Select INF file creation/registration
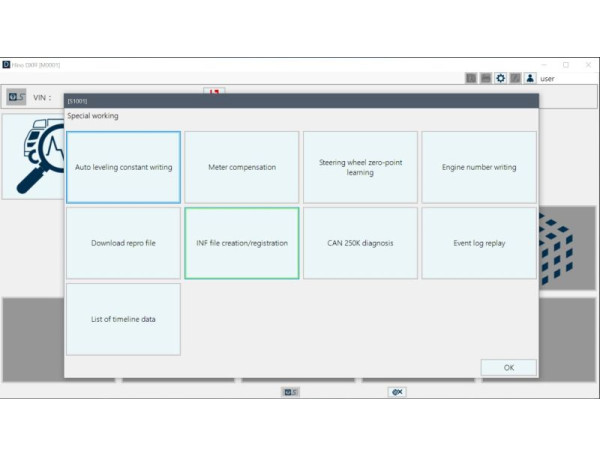Screen dimensions: 600x457 click(242, 243)
